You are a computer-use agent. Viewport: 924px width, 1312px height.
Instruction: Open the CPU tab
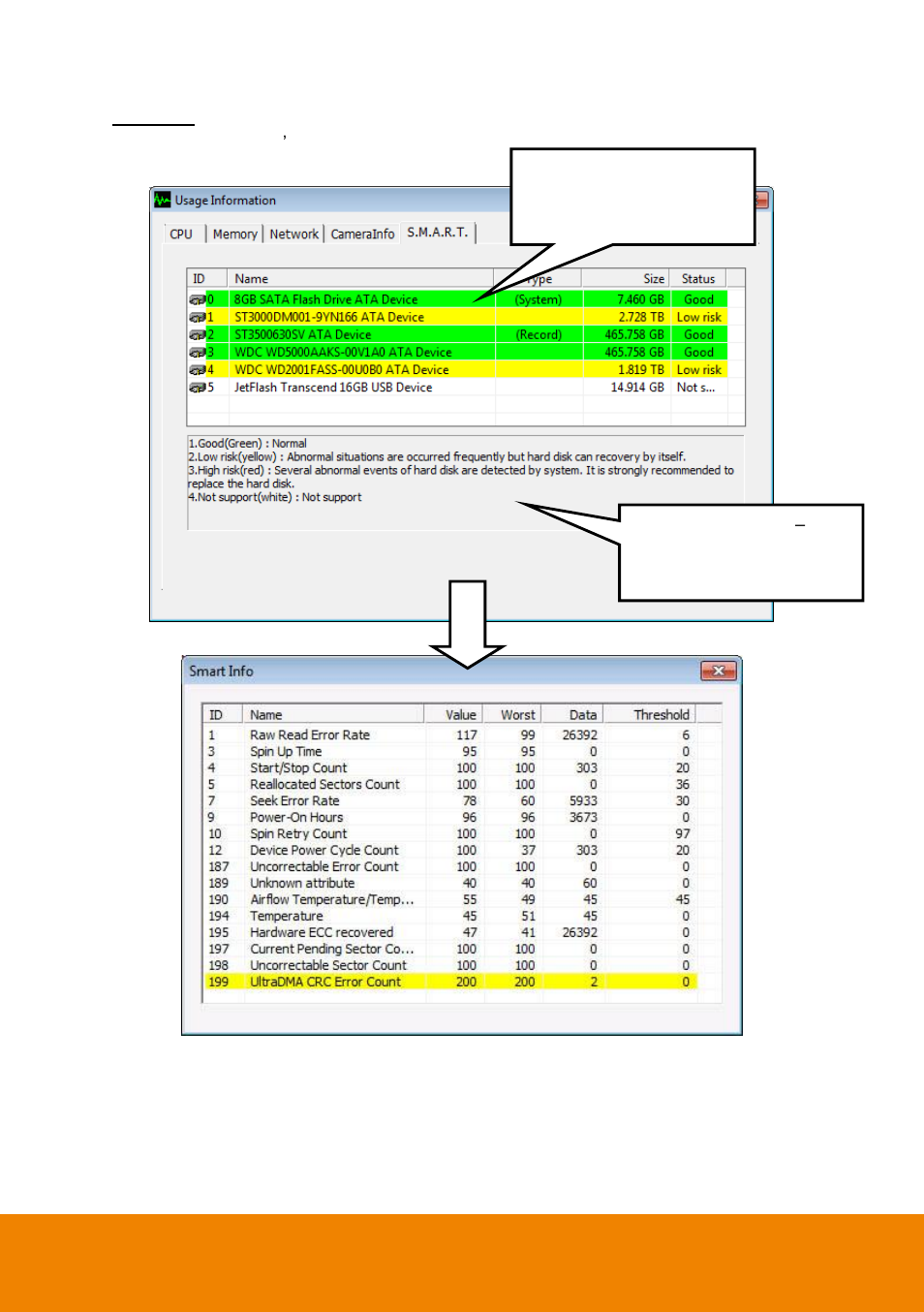click(x=181, y=234)
